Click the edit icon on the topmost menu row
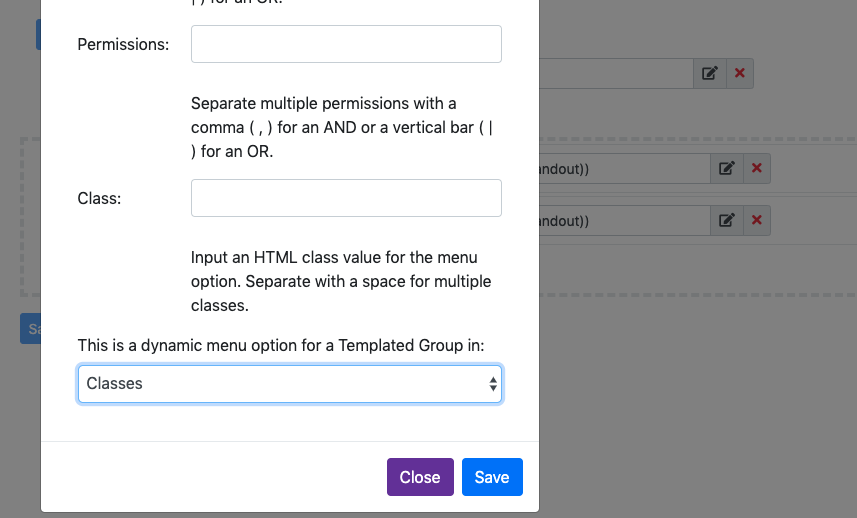The image size is (857, 518). 709,73
